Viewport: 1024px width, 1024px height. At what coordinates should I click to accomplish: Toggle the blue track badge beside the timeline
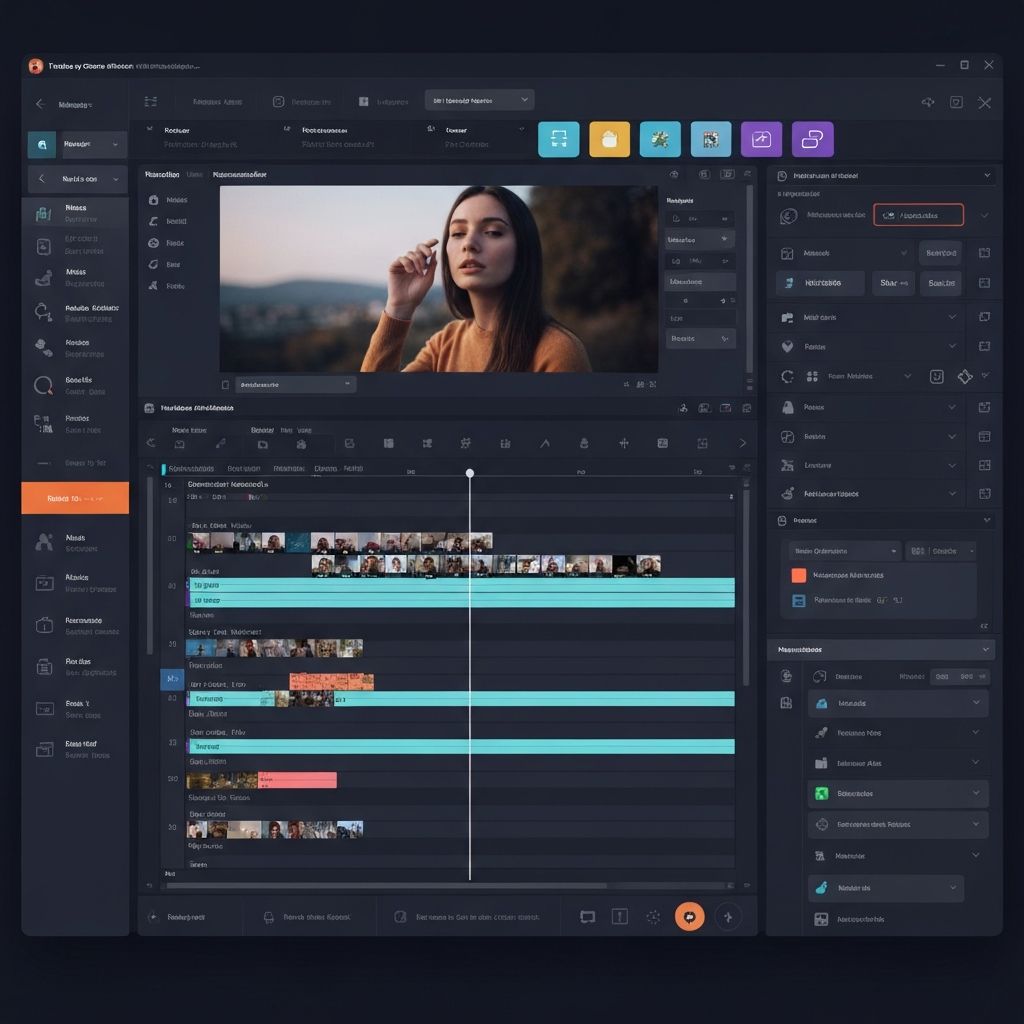172,679
